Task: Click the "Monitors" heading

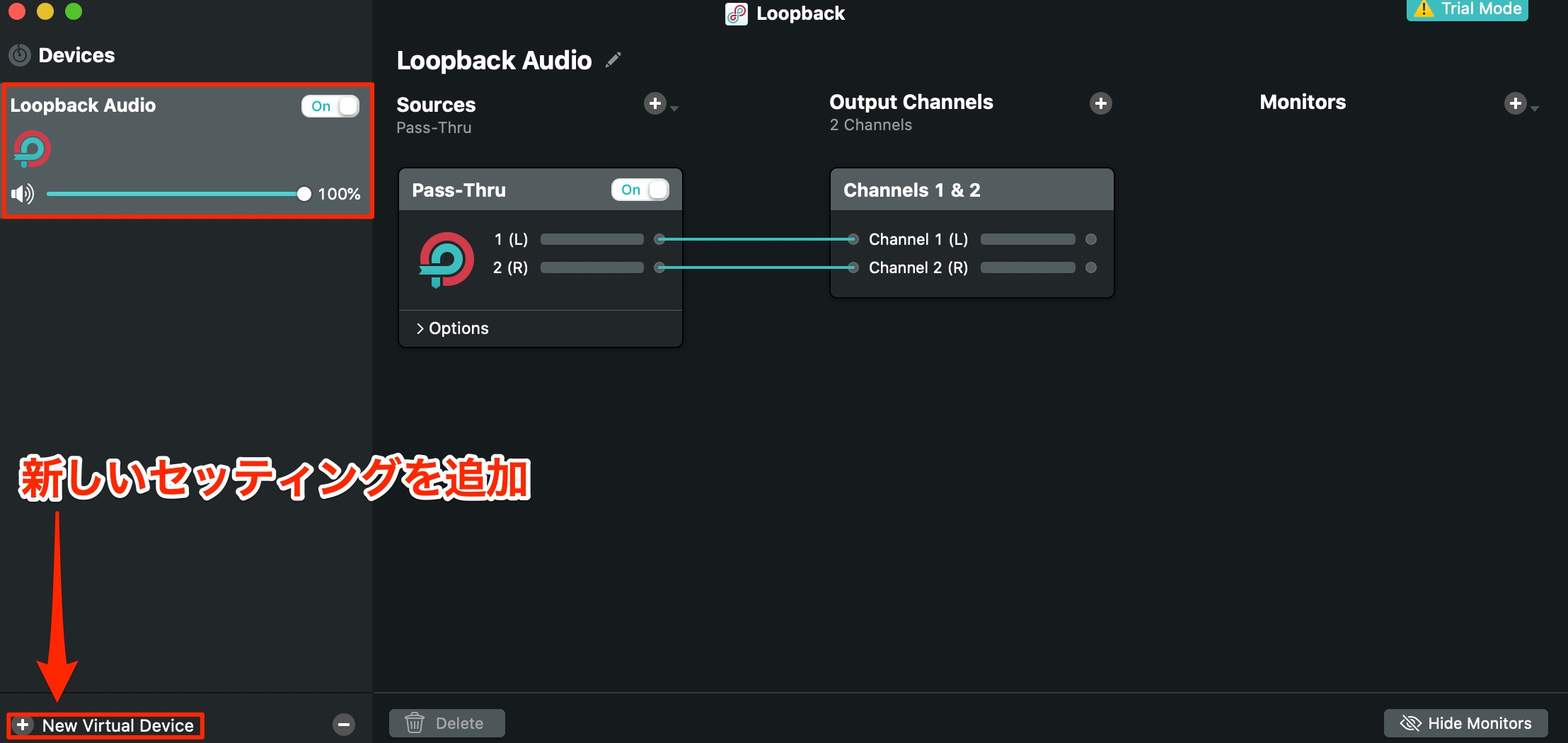Action: (1303, 102)
